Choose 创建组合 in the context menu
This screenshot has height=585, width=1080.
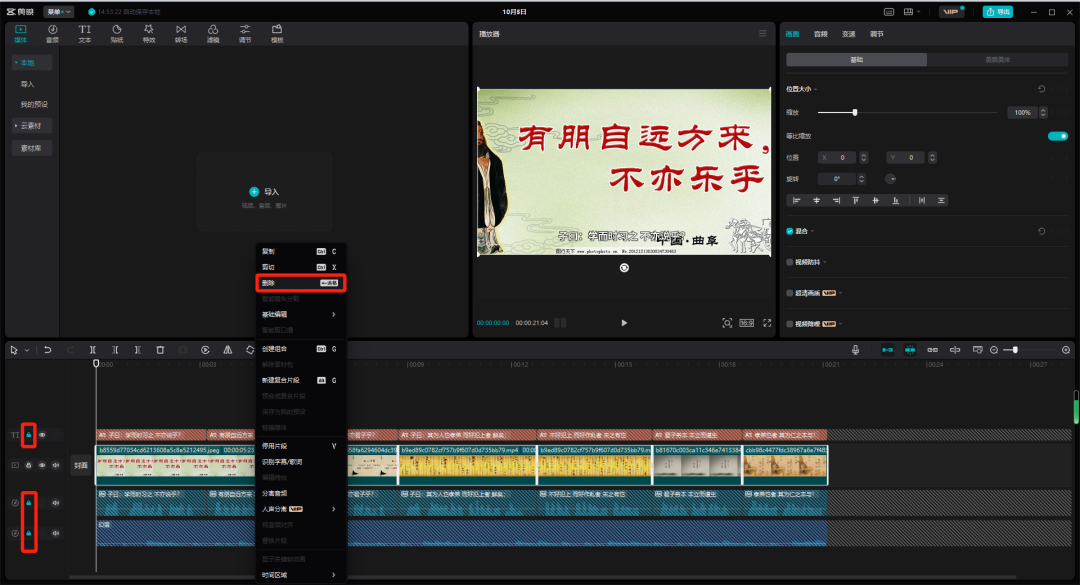pos(300,349)
